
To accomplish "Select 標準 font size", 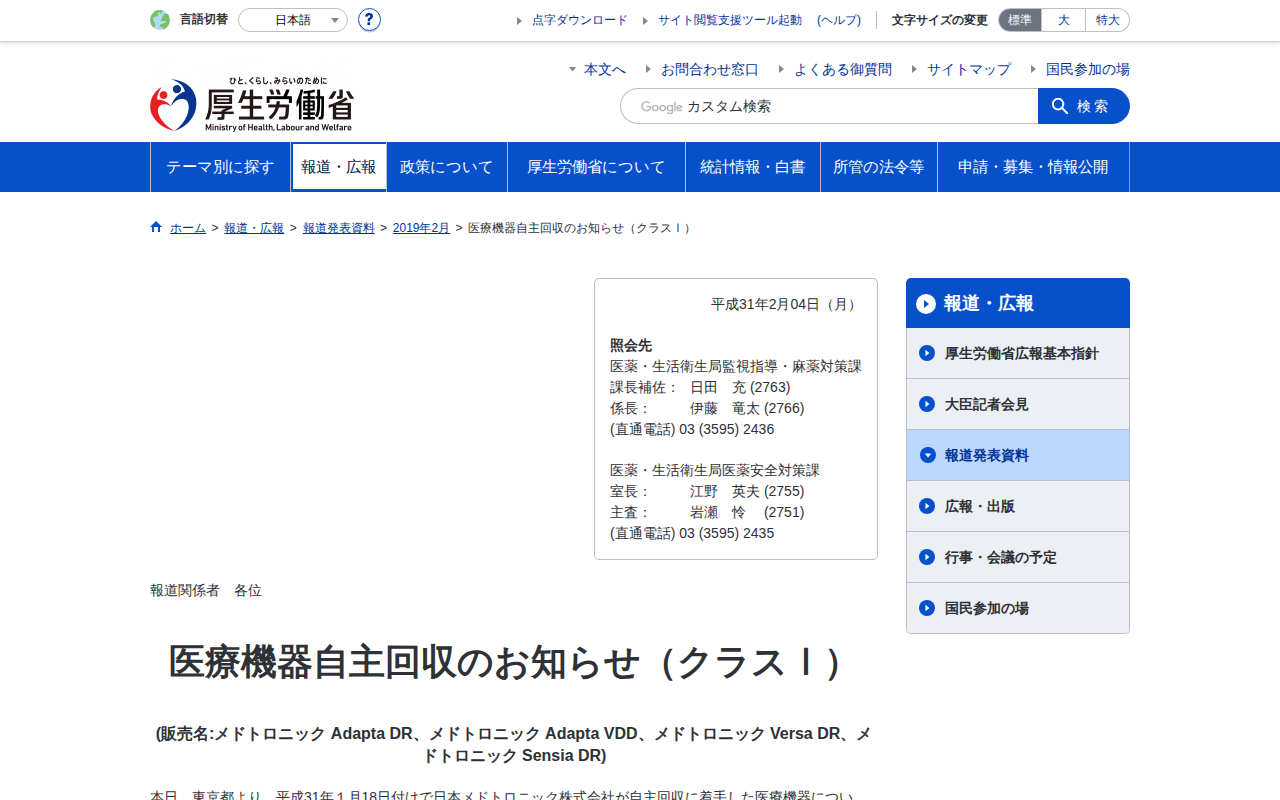I will (1020, 20).
